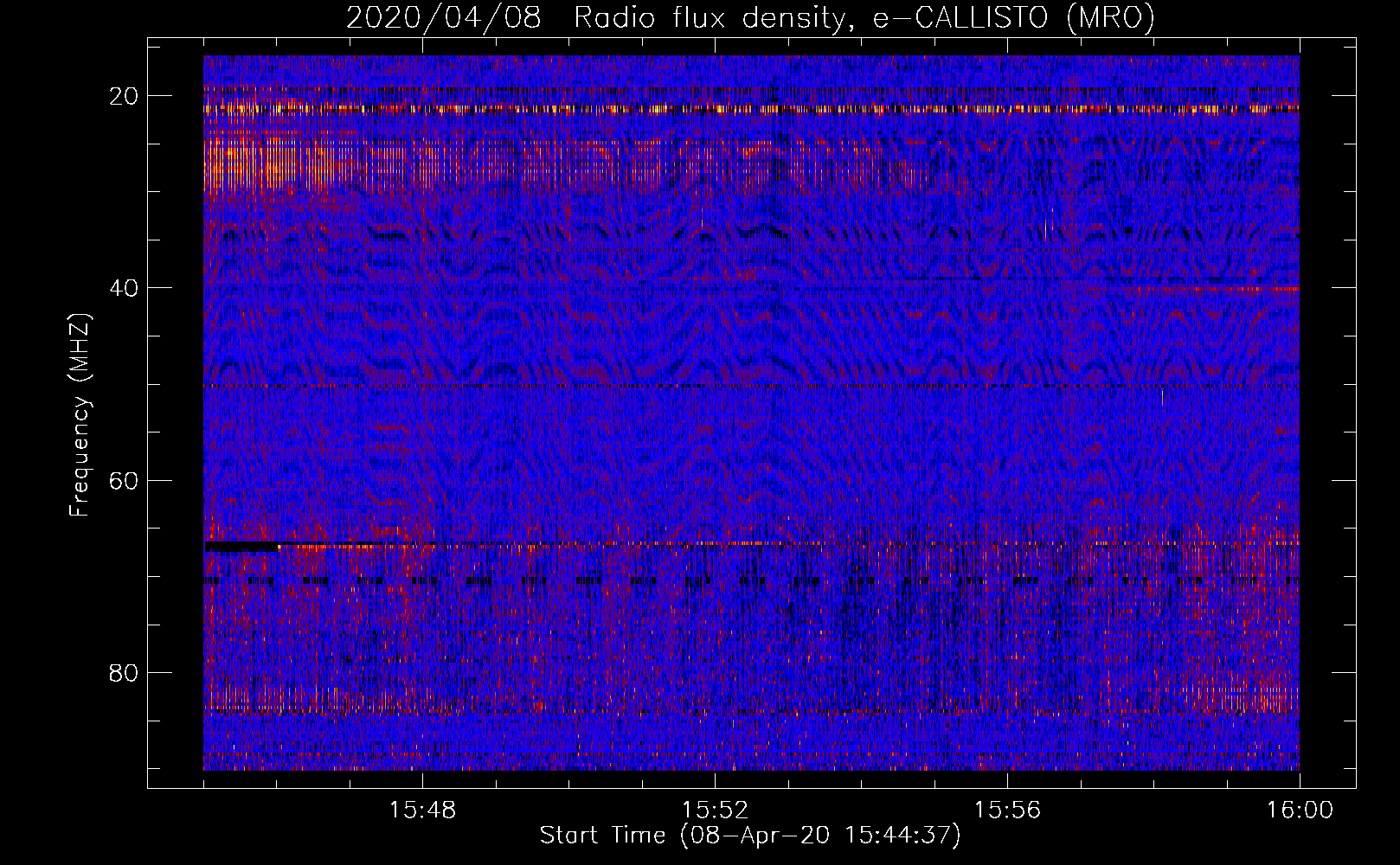The height and width of the screenshot is (865, 1400).
Task: Click the 'Start Time (08-Apr-20 15:44:37)' label
Action: click(x=750, y=836)
